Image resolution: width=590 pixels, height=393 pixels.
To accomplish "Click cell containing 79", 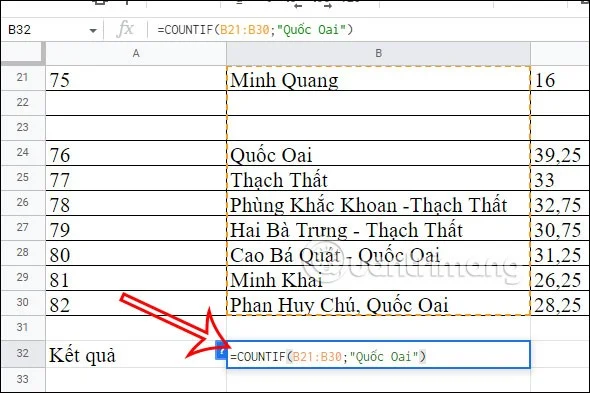I will 136,228.
